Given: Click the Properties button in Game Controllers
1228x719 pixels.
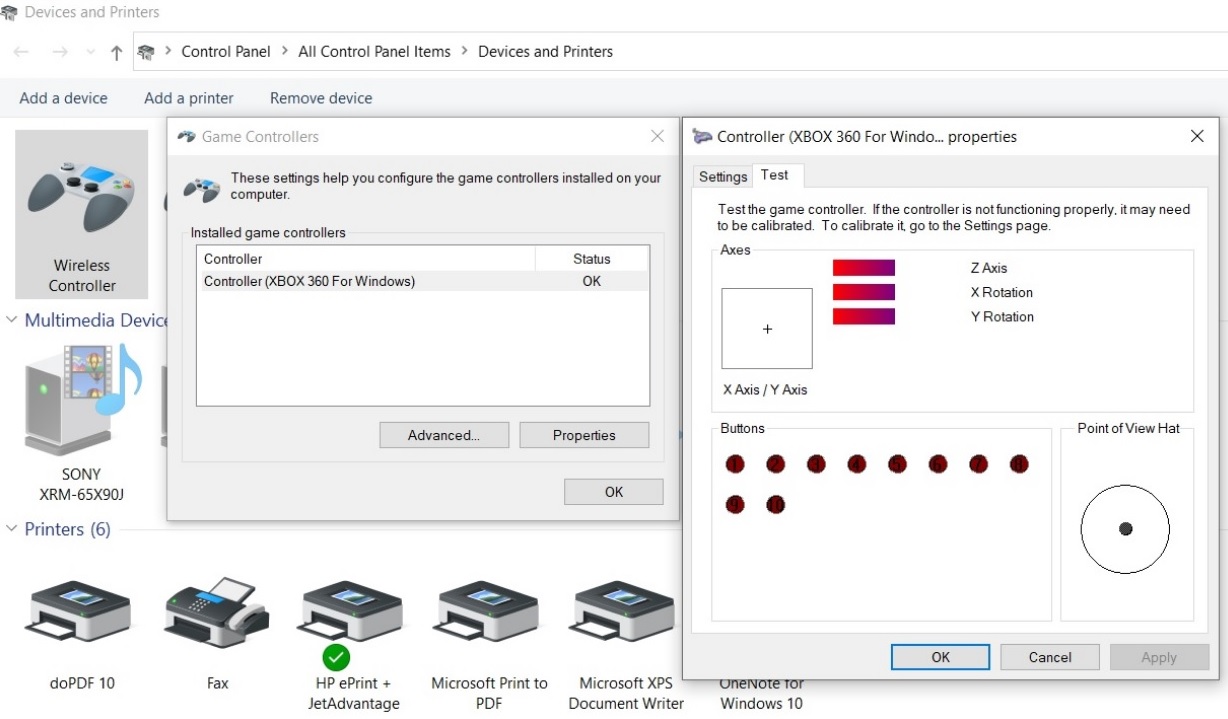Looking at the screenshot, I should (584, 435).
